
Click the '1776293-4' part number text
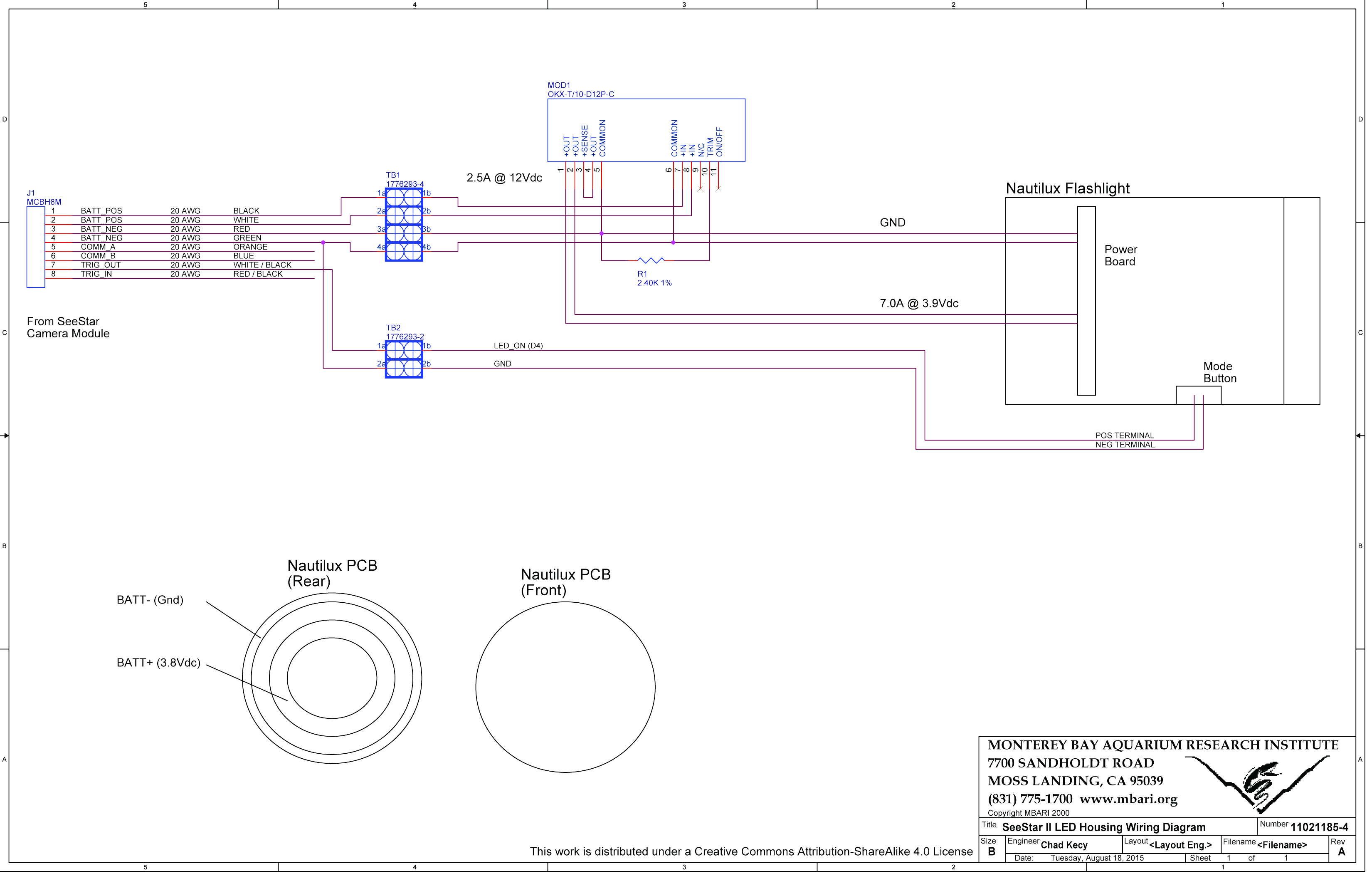(405, 184)
